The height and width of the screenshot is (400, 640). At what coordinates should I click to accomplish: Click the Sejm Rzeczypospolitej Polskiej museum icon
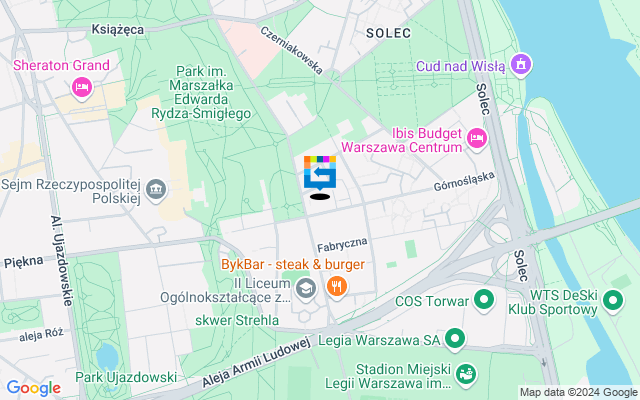pyautogui.click(x=156, y=190)
